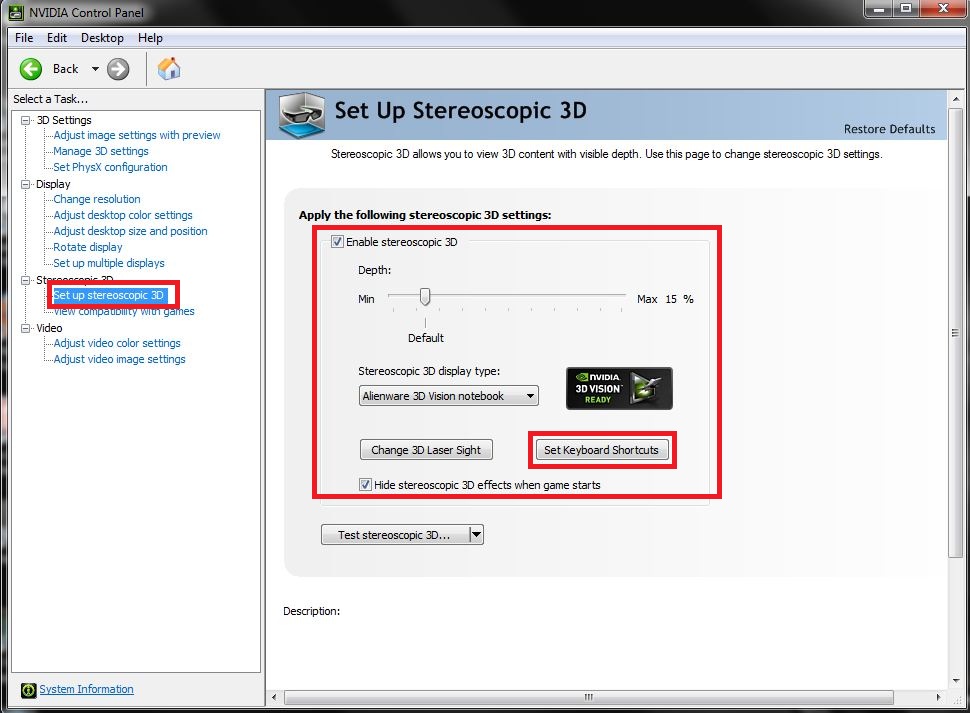This screenshot has height=713, width=970.
Task: Click the vertical scrollbar thumb
Action: click(956, 333)
